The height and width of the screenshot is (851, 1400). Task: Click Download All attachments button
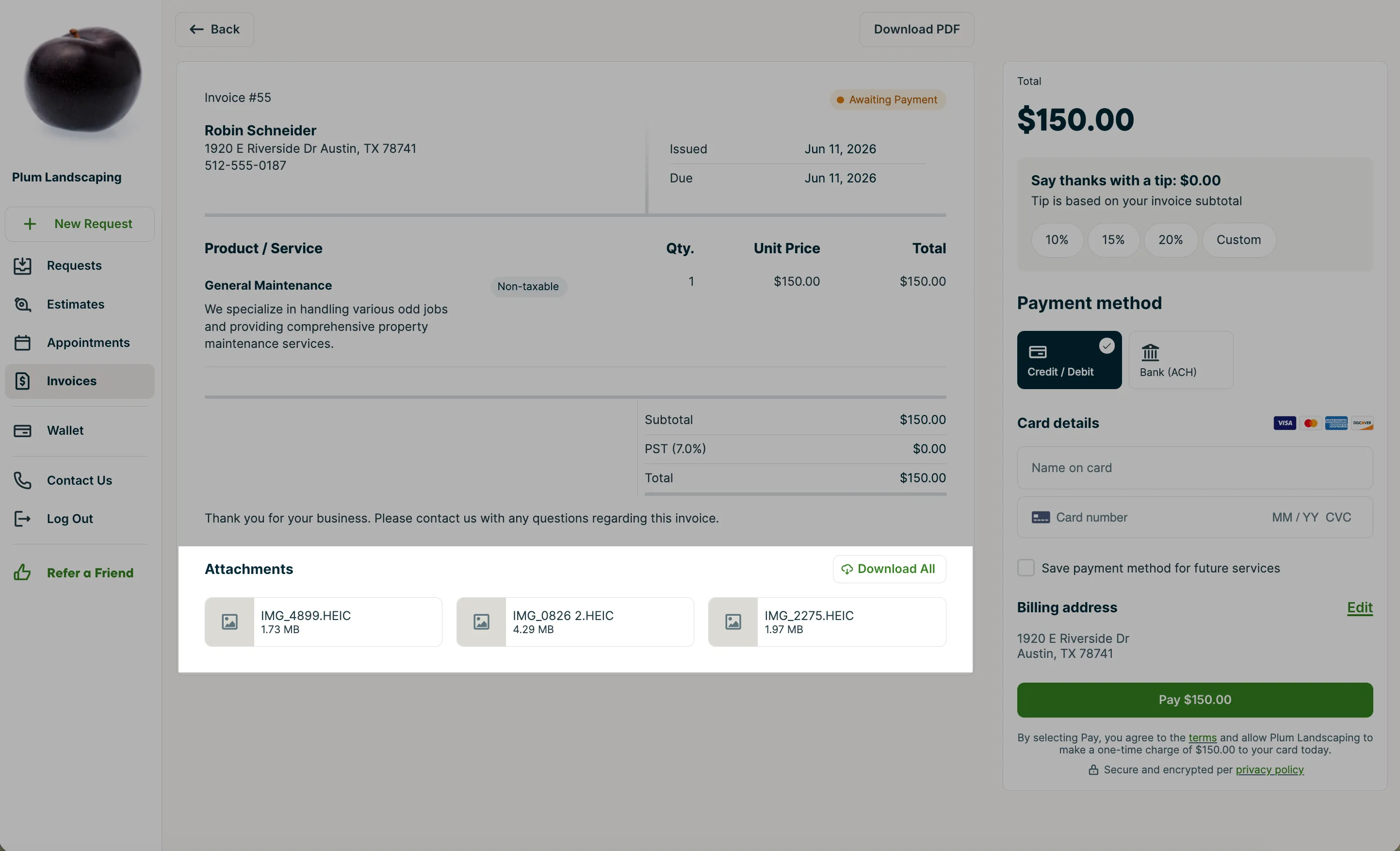point(889,569)
